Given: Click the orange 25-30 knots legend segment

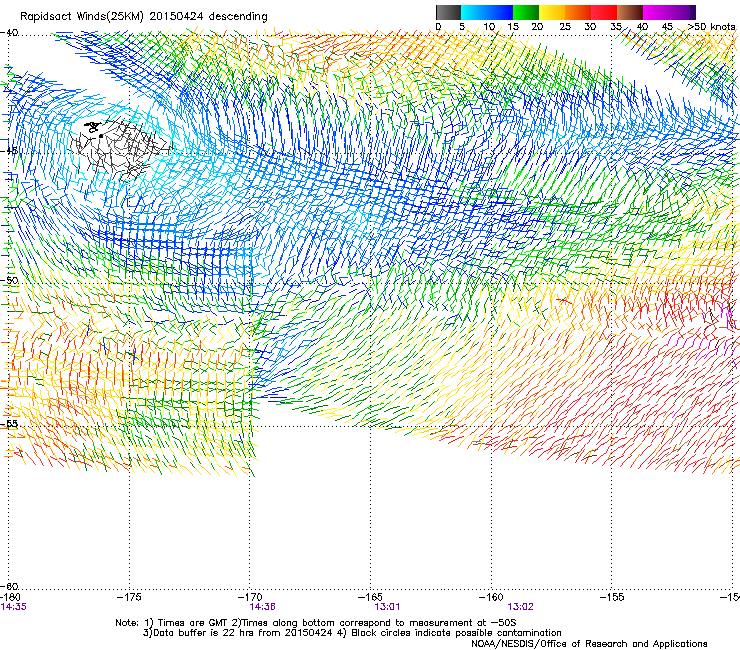Looking at the screenshot, I should point(578,12).
